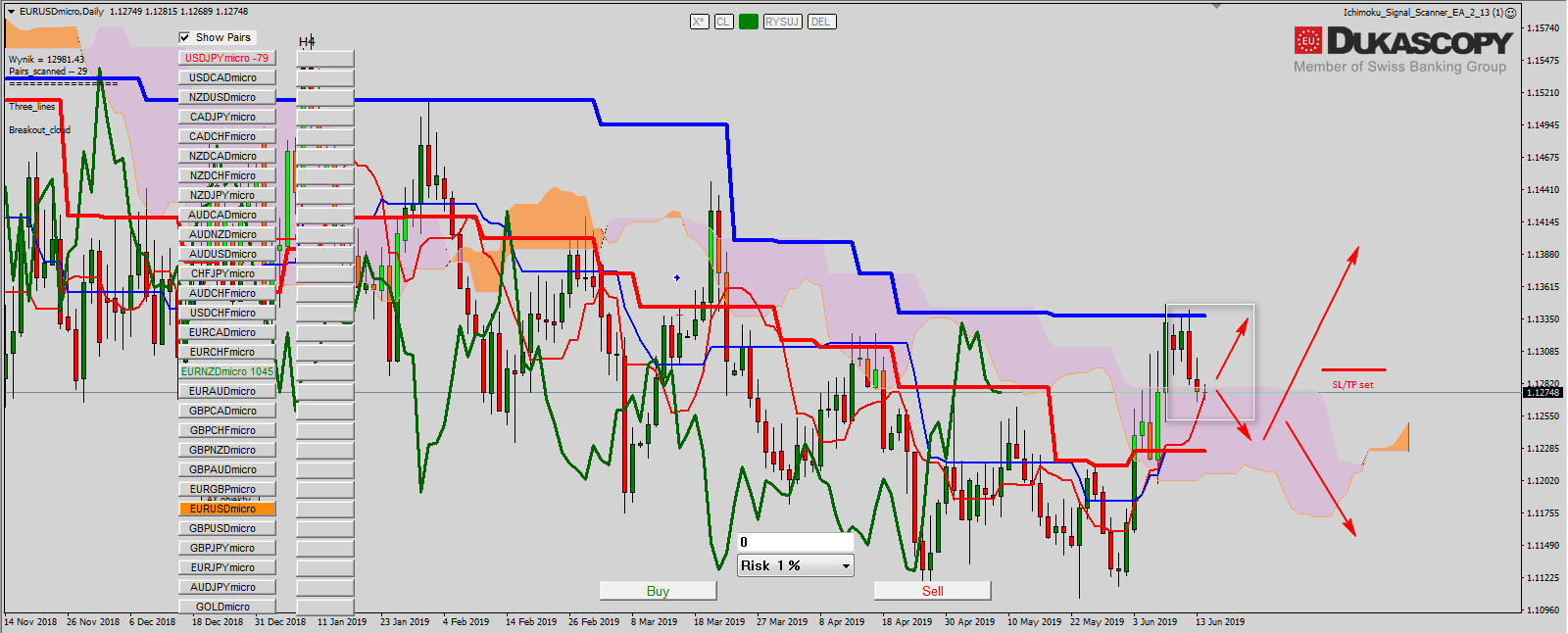Click the Expert Advisor smiley face icon
1568x633 pixels.
1511,13
